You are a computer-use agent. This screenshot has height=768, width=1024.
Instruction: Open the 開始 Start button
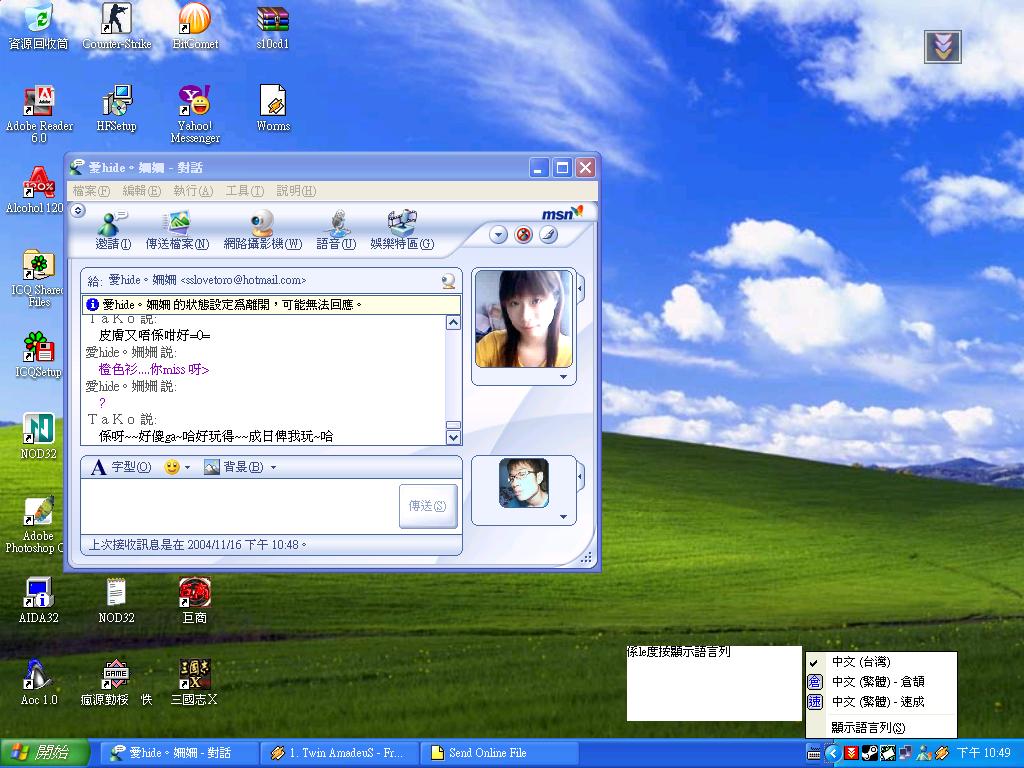[x=44, y=753]
